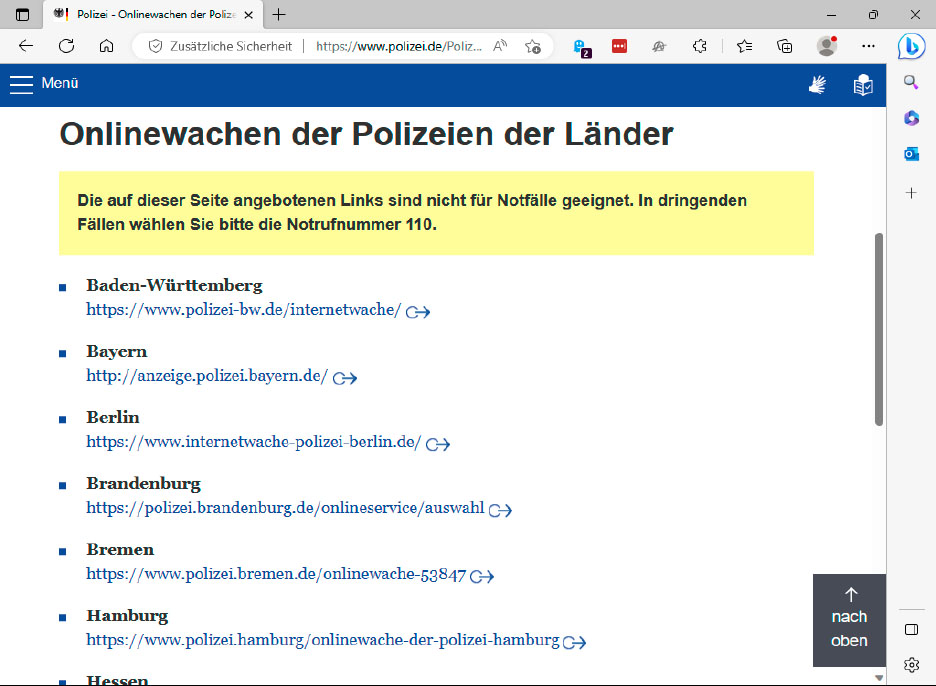
Task: Add this page to favorites
Action: tap(533, 46)
